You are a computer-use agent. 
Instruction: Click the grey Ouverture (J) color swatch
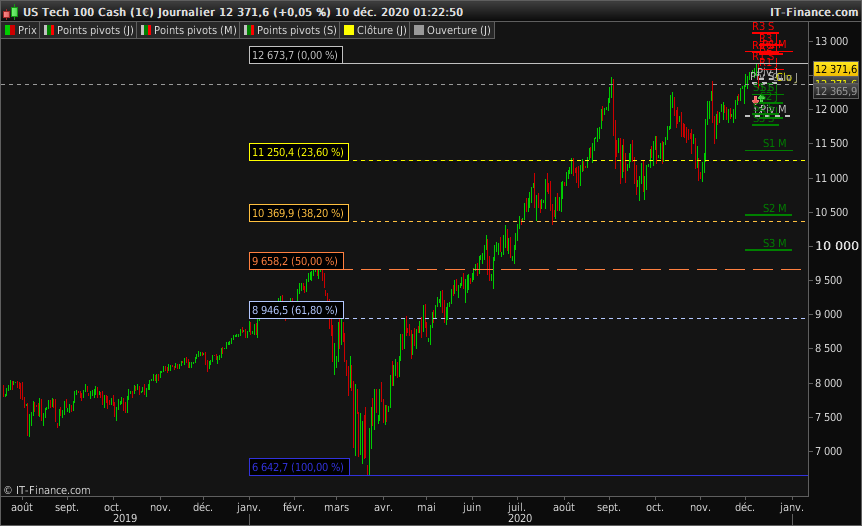click(419, 30)
